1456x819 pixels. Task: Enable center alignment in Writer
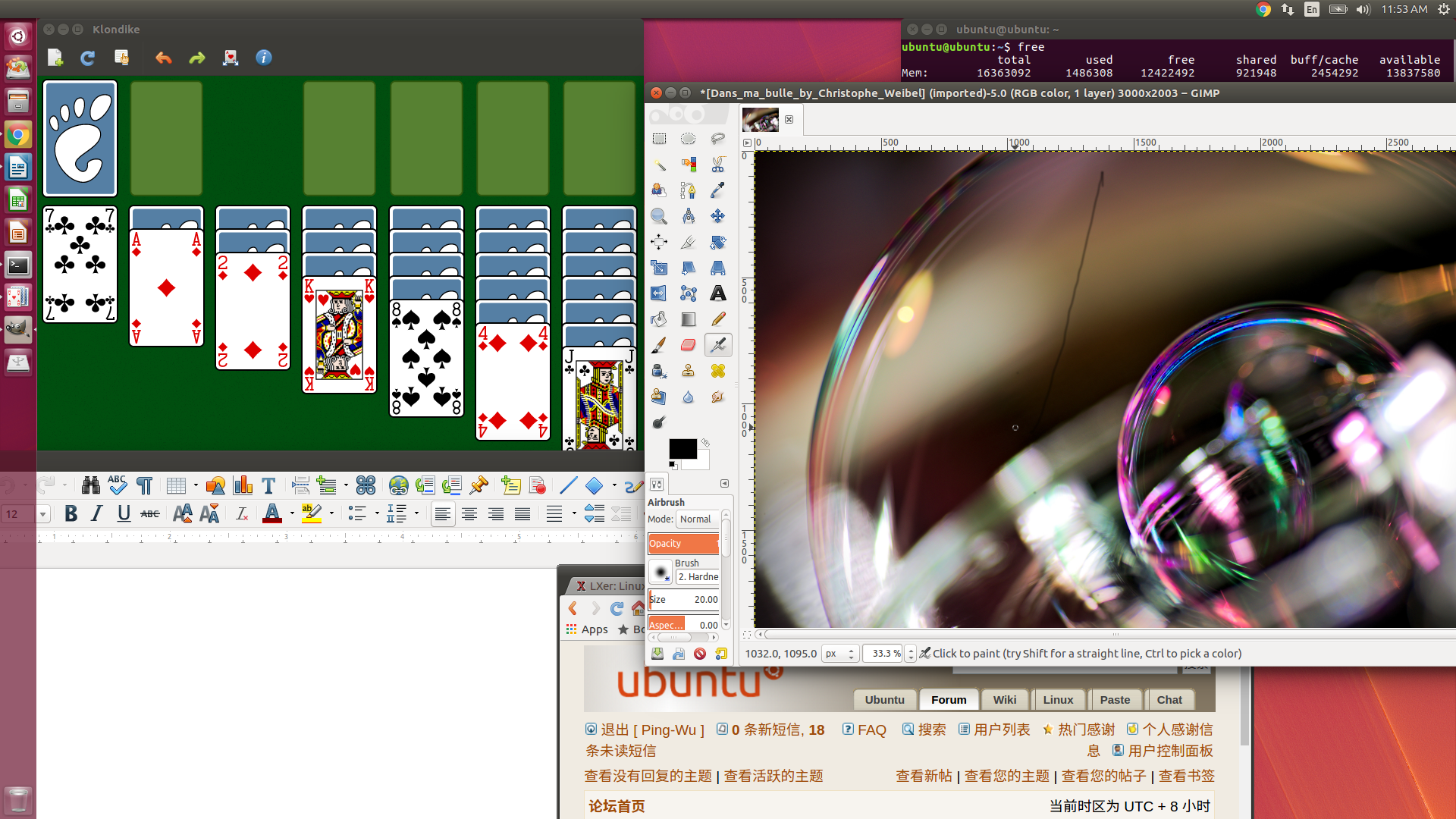point(469,514)
